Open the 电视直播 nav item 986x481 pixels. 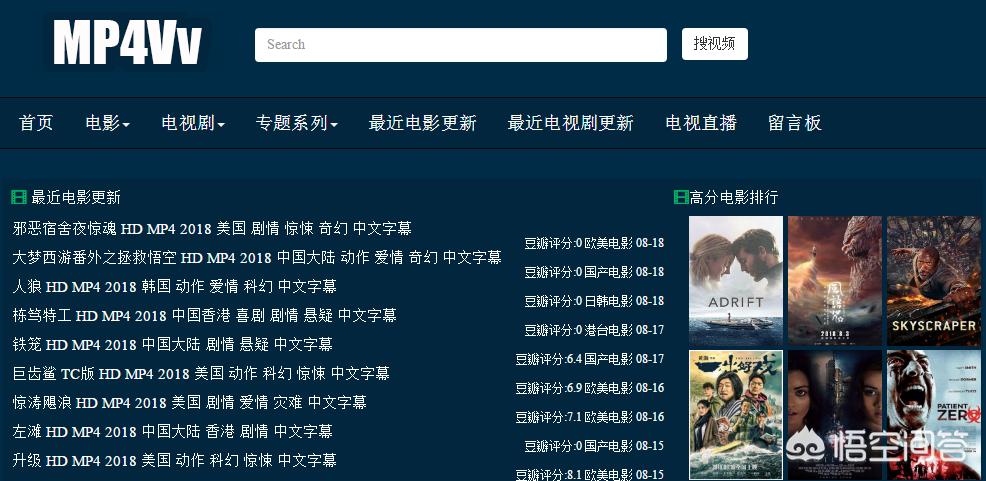pos(701,123)
